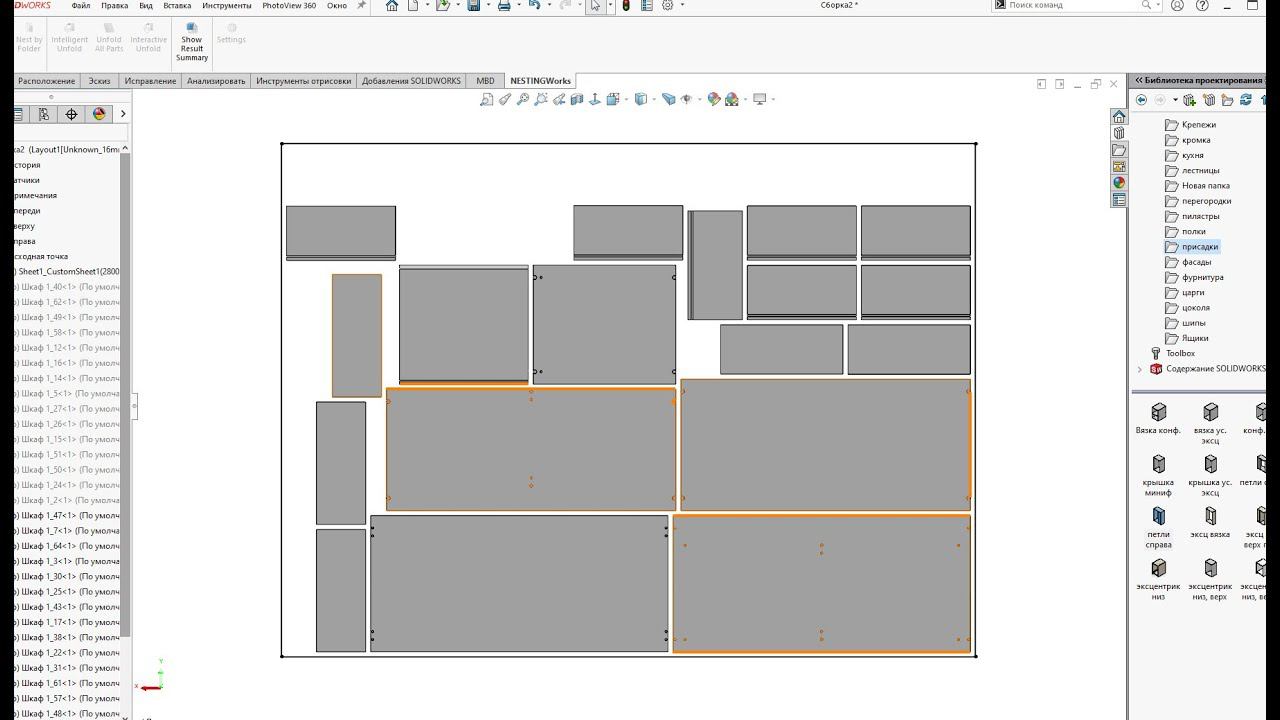
Task: Open the DimXpert crosshair tab
Action: pos(71,114)
